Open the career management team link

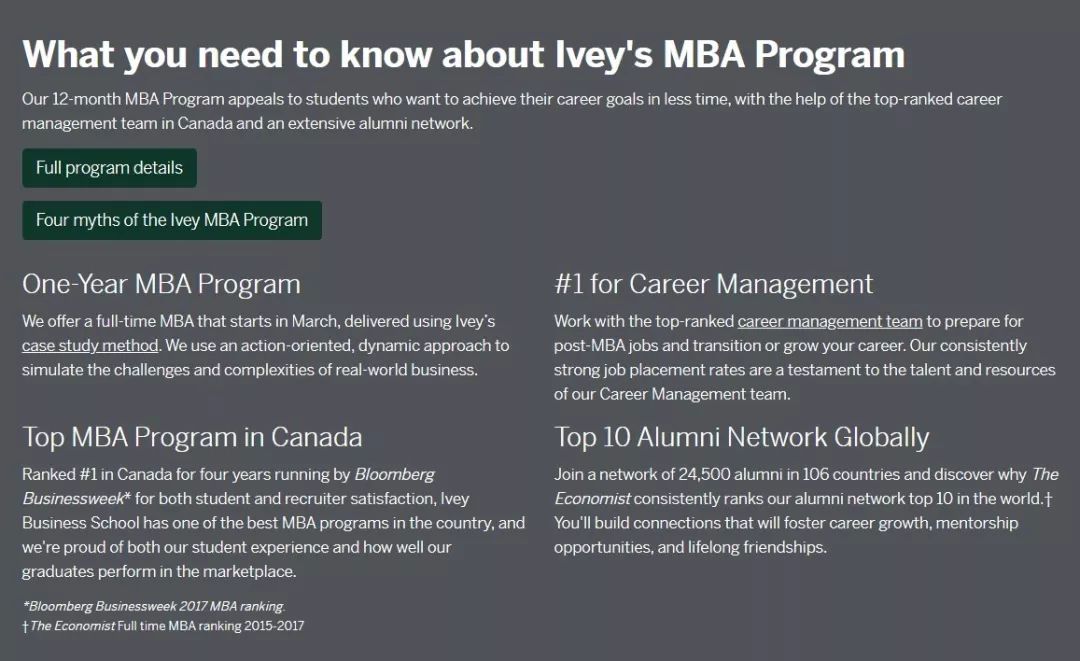829,322
